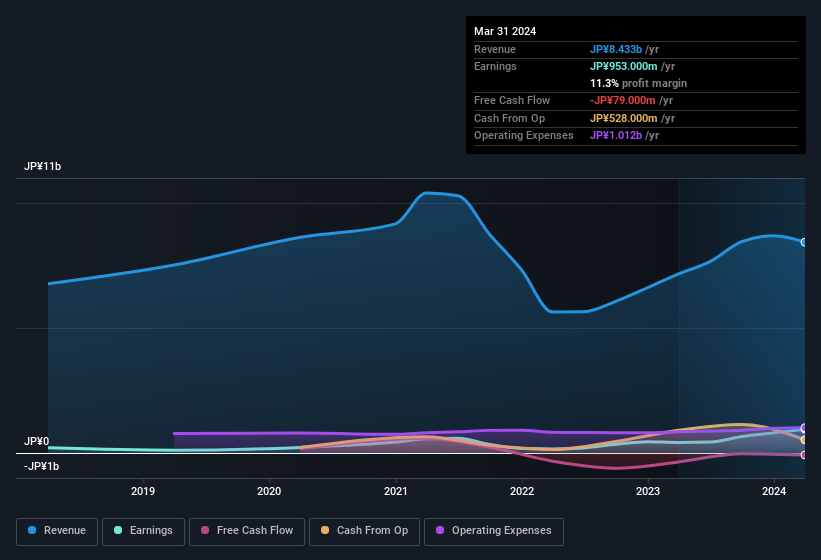The height and width of the screenshot is (560, 821).
Task: Click the -JP¥79.000m free cash flow value
Action: pyautogui.click(x=623, y=100)
